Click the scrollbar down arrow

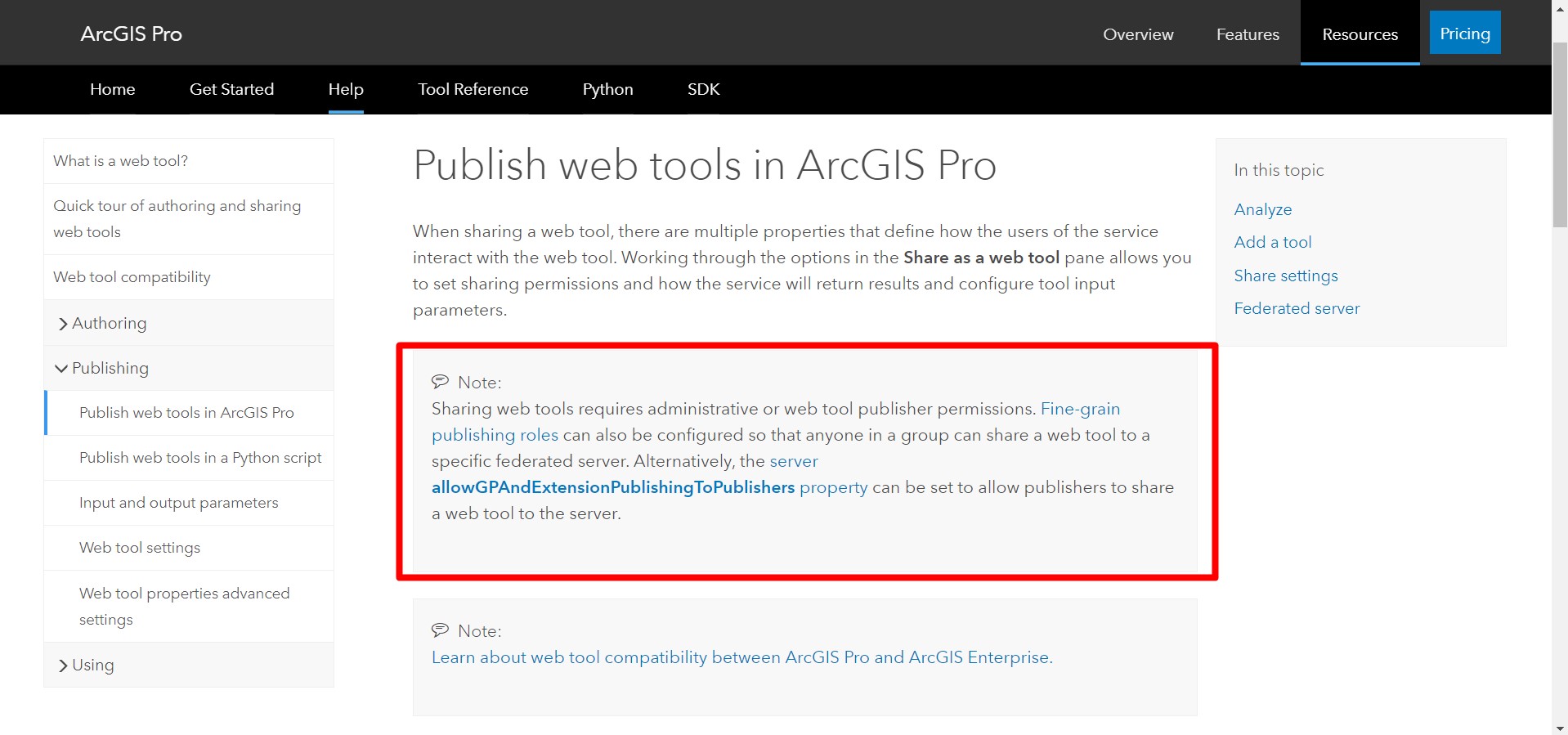click(x=1560, y=728)
